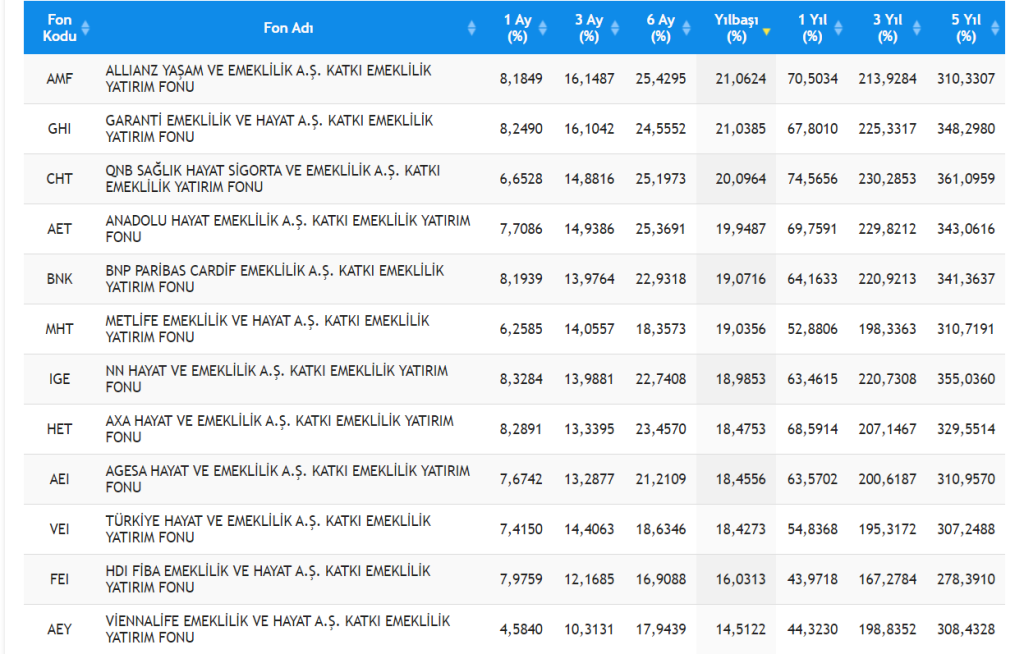Image resolution: width=1024 pixels, height=654 pixels.
Task: Sort by 3 Ay column arrows
Action: pyautogui.click(x=614, y=29)
